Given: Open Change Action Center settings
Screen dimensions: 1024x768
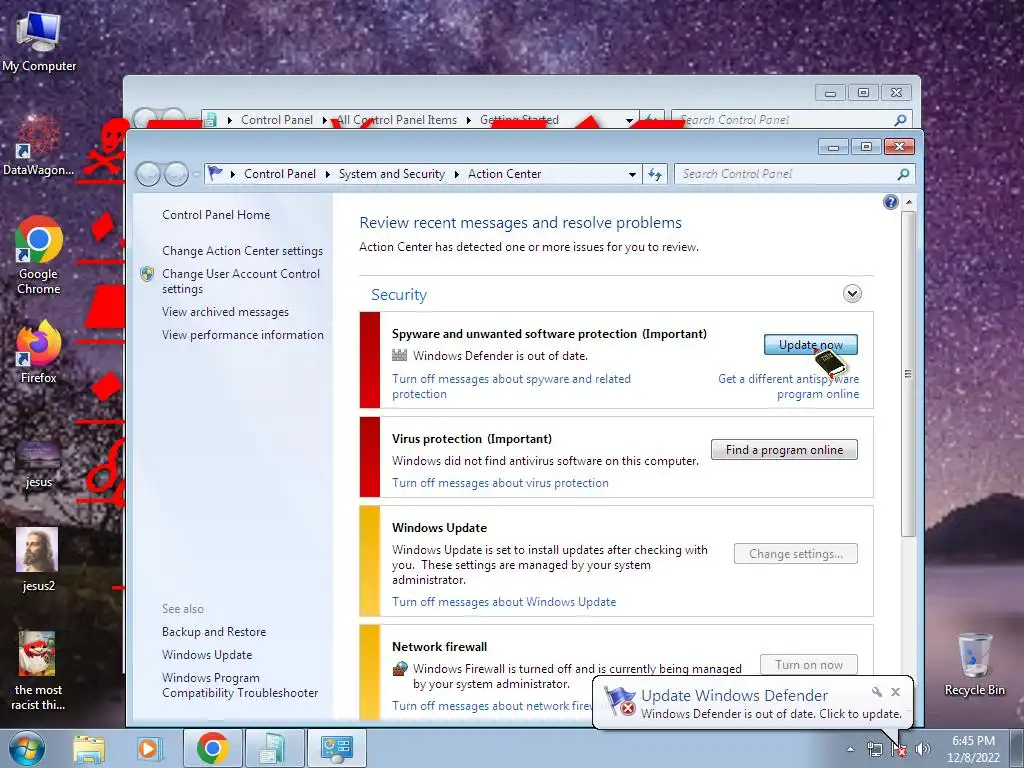Looking at the screenshot, I should (x=242, y=250).
